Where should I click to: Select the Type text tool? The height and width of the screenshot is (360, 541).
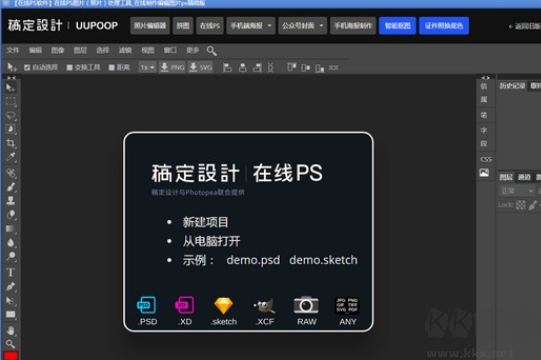(10, 272)
